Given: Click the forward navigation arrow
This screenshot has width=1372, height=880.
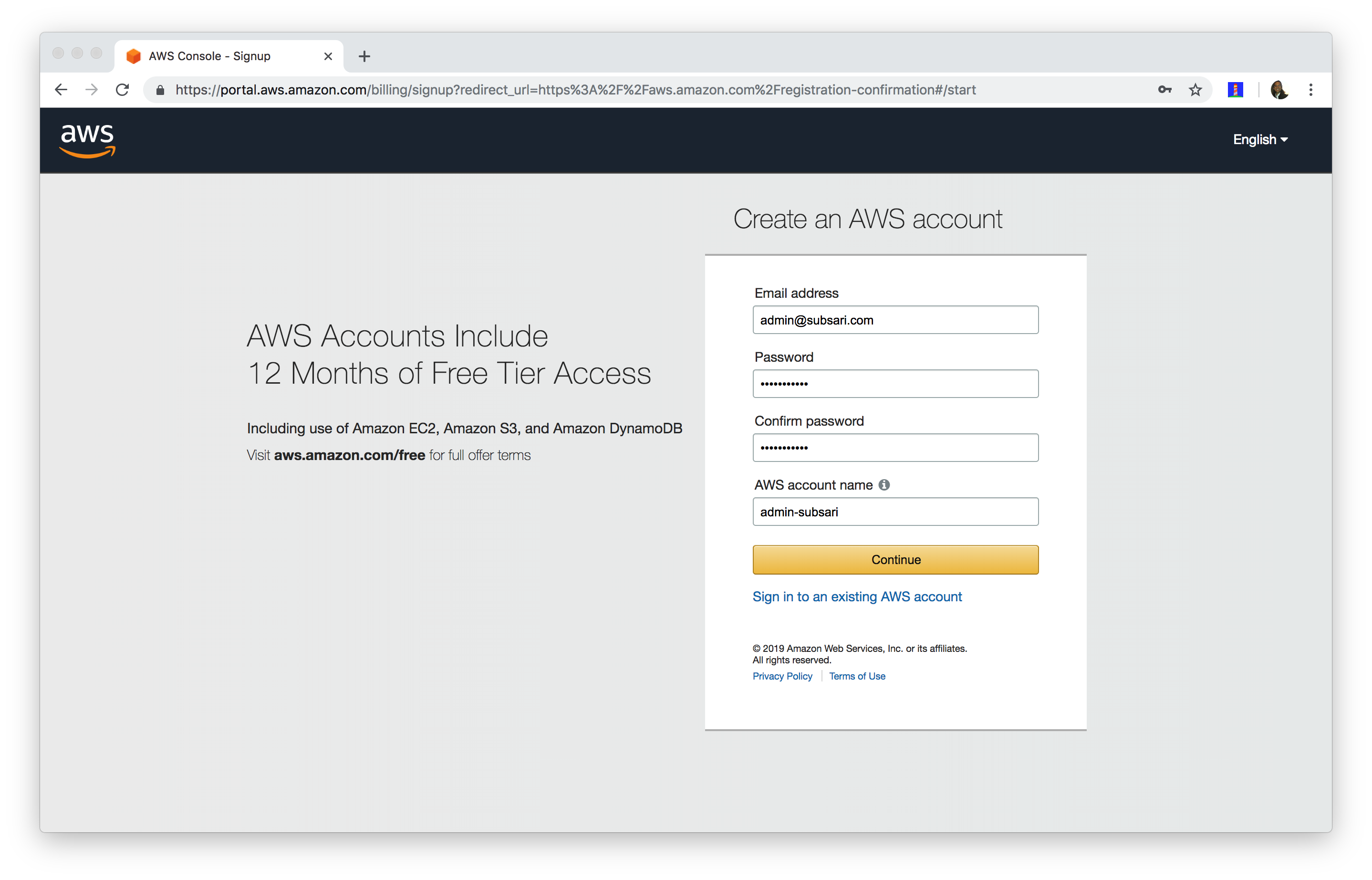Looking at the screenshot, I should pyautogui.click(x=91, y=89).
